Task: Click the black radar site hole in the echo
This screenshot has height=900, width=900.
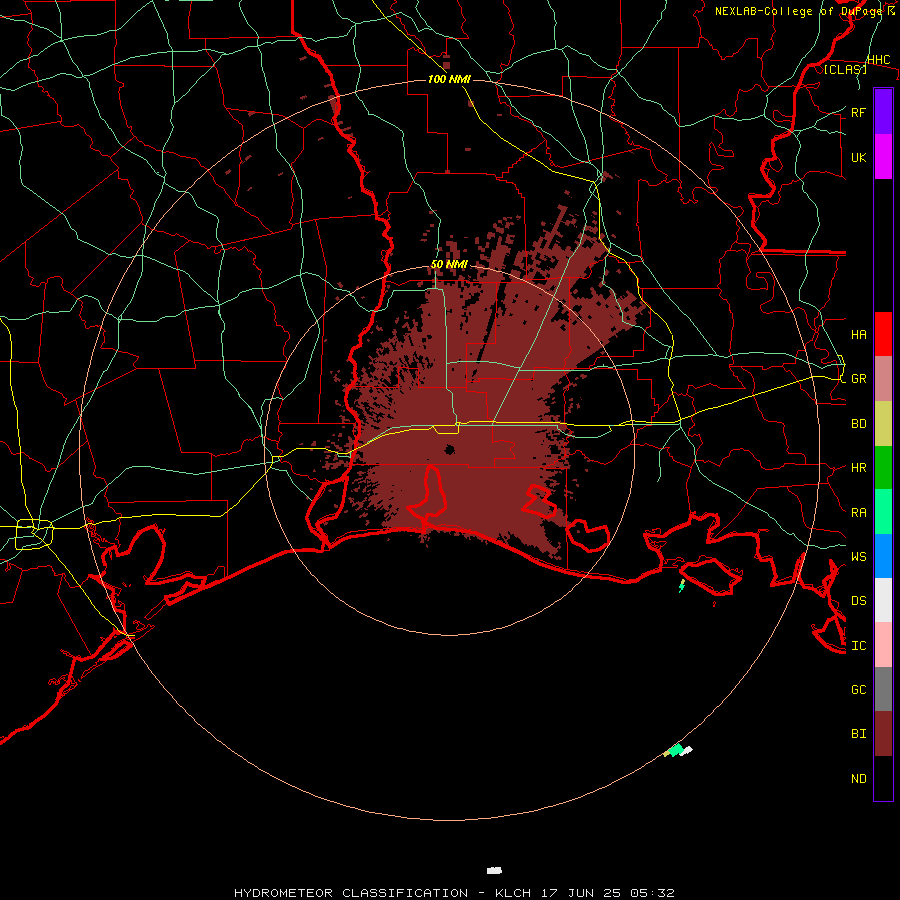Action: pyautogui.click(x=449, y=449)
